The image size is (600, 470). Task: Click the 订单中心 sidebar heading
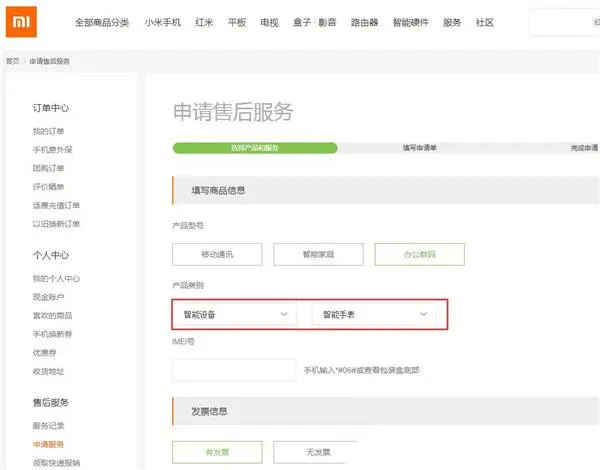tap(51, 108)
